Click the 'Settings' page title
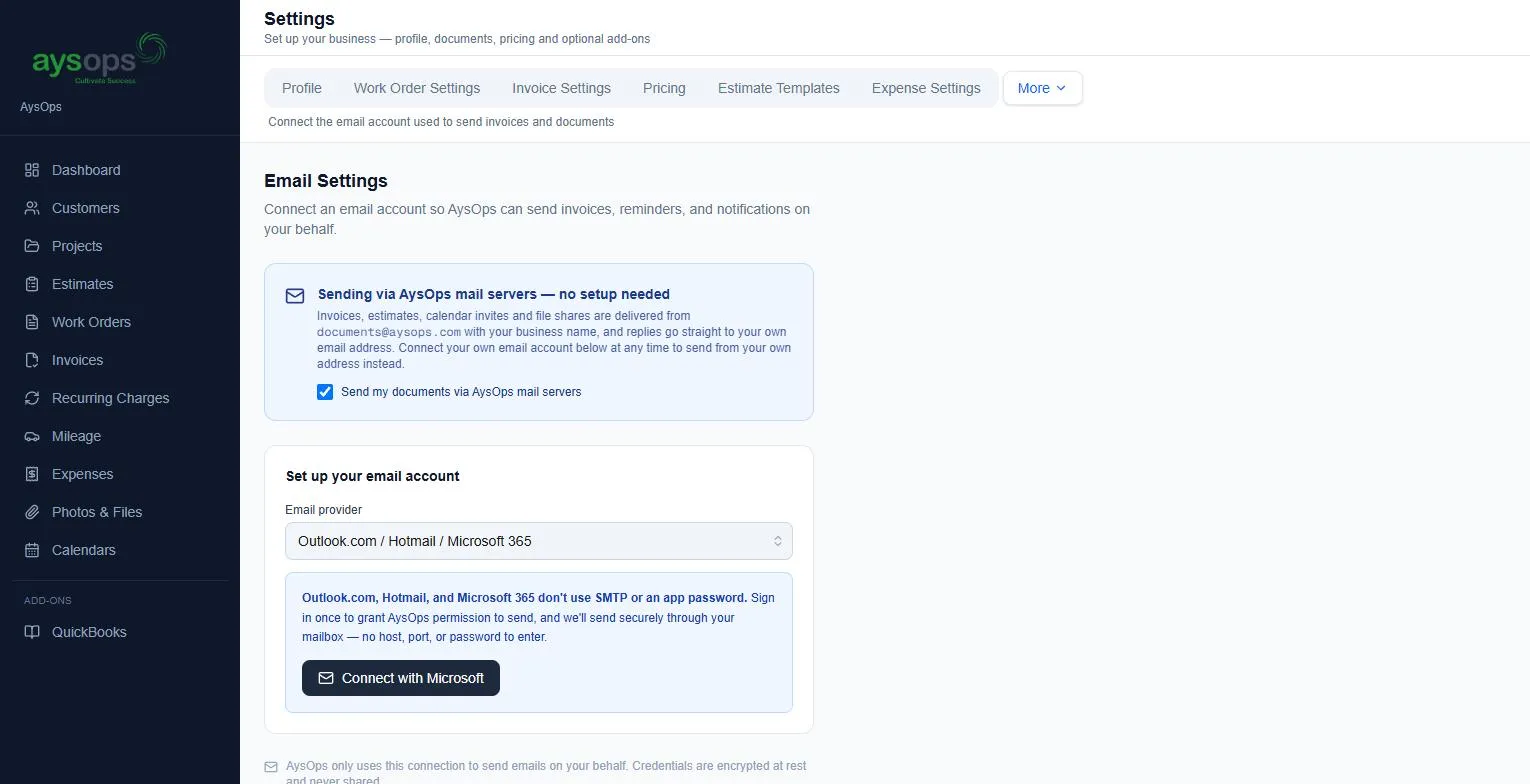1530x784 pixels. pyautogui.click(x=299, y=19)
